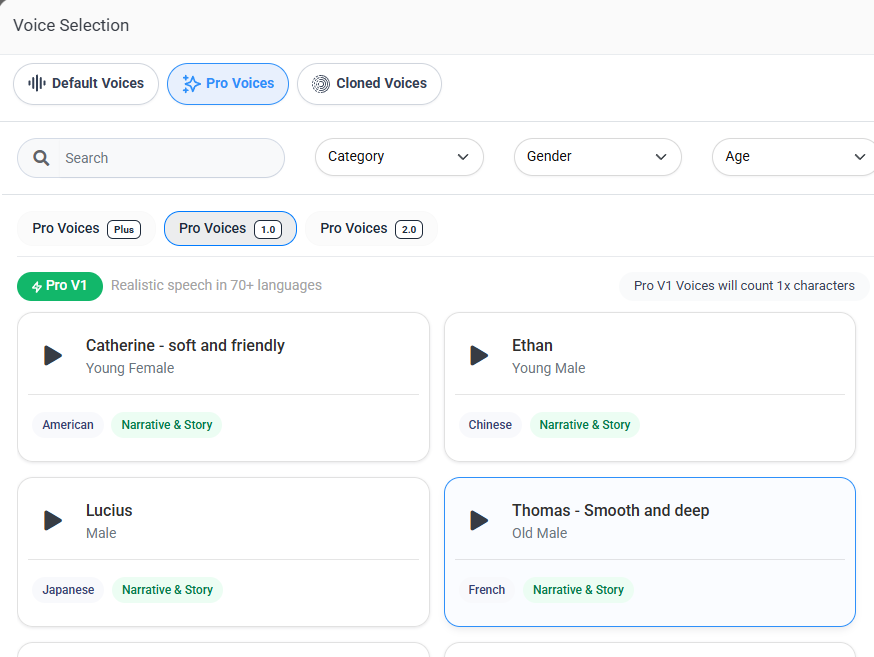Open the Category dropdown

click(x=399, y=157)
